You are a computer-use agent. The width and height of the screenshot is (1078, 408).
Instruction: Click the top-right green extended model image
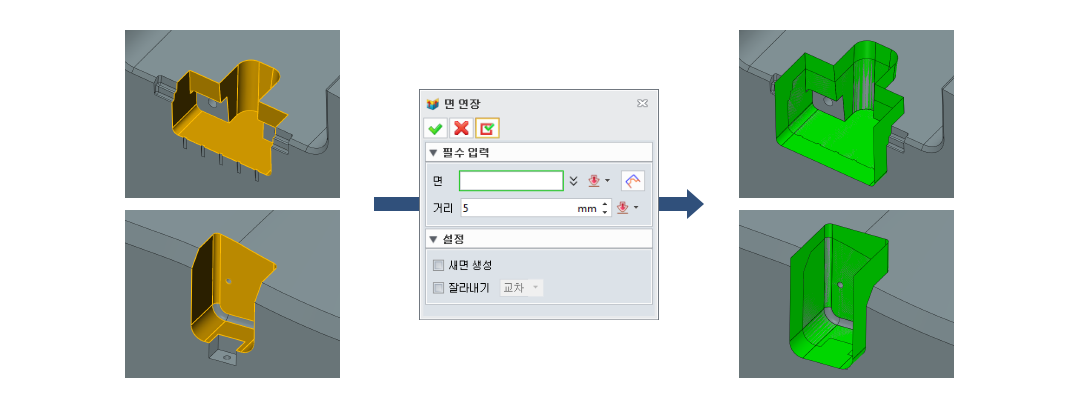846,114
